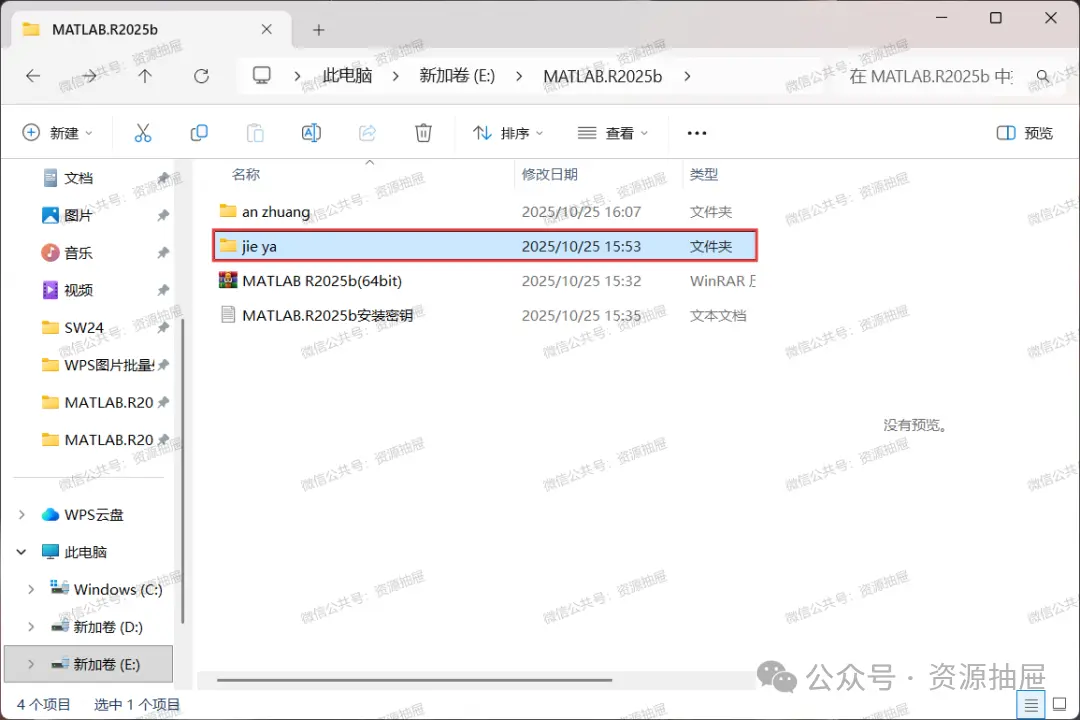The width and height of the screenshot is (1080, 720).
Task: Navigate back with the left arrow
Action: tap(33, 76)
